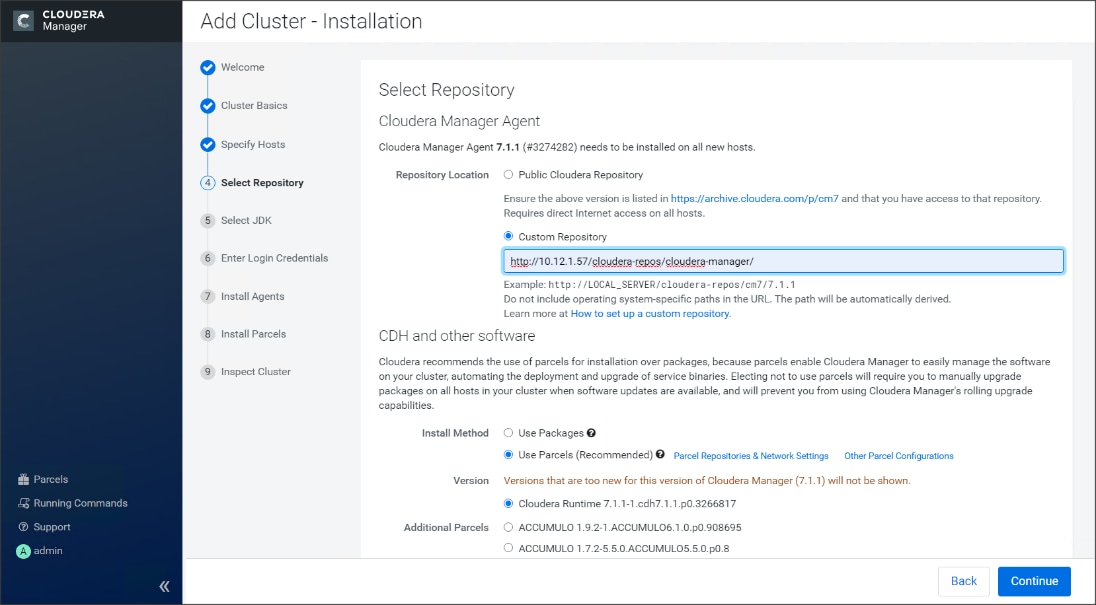
Task: Click the Back button
Action: click(963, 581)
